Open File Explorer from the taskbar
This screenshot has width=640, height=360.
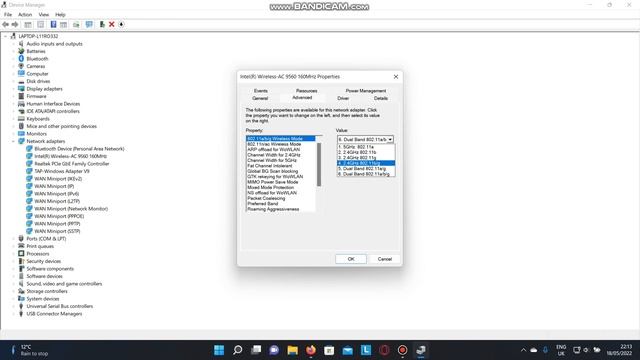(293, 350)
